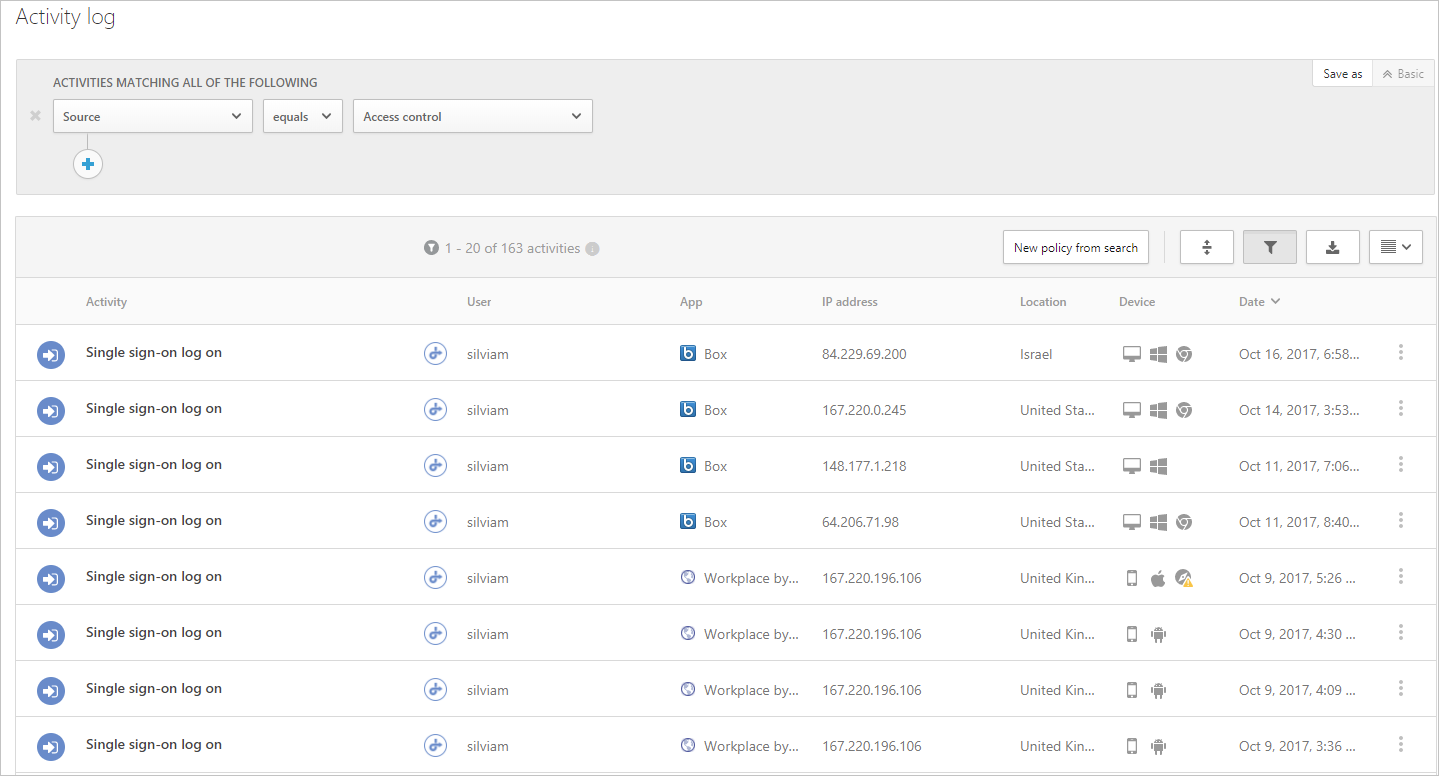Click the sign-in activity icon on first row
1439x776 pixels.
click(x=51, y=354)
